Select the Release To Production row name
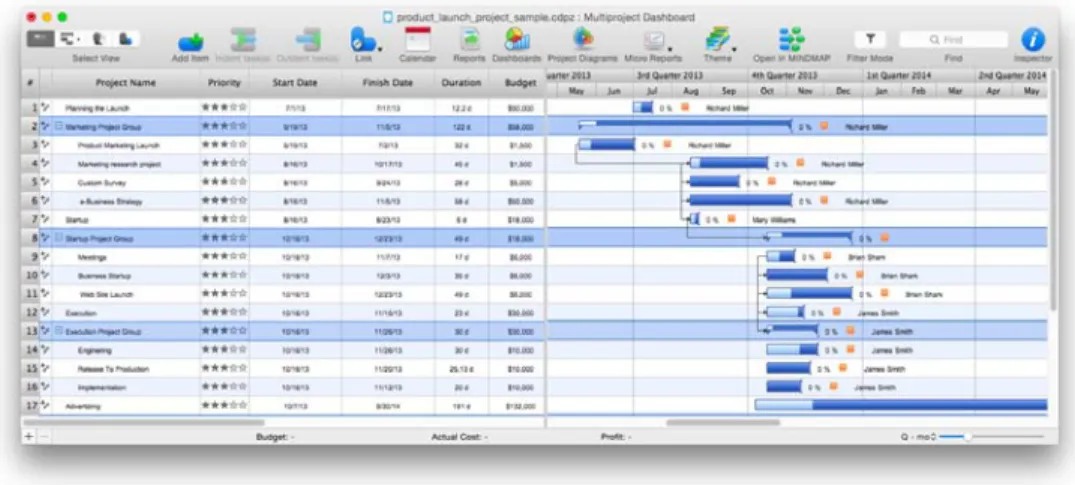Viewport: 1075px width, 485px height. point(112,368)
